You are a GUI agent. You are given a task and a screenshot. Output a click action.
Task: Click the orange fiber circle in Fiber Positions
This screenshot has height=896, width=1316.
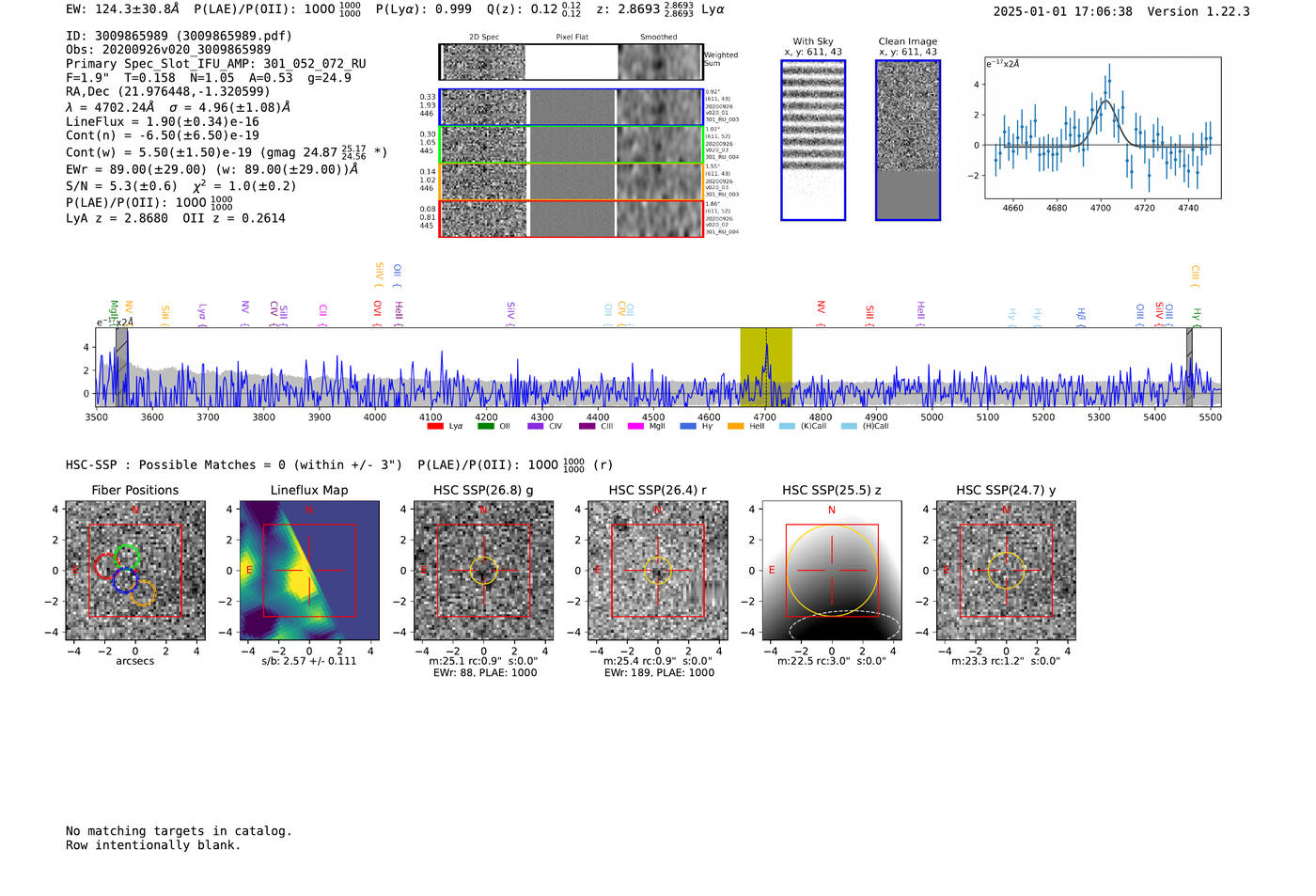click(x=143, y=592)
